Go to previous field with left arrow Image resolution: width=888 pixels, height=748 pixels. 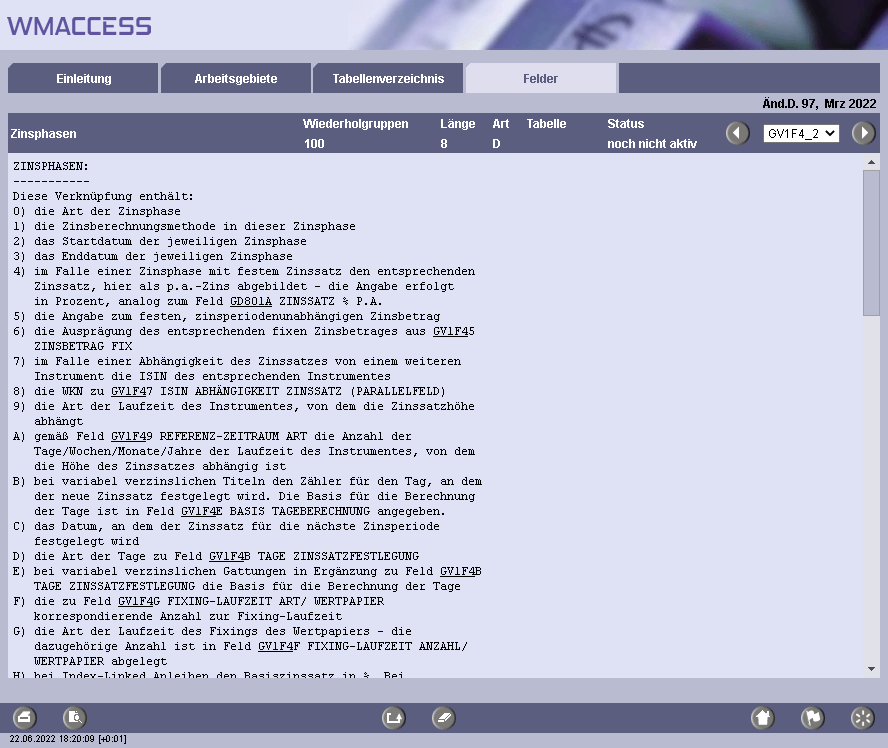pyautogui.click(x=738, y=133)
